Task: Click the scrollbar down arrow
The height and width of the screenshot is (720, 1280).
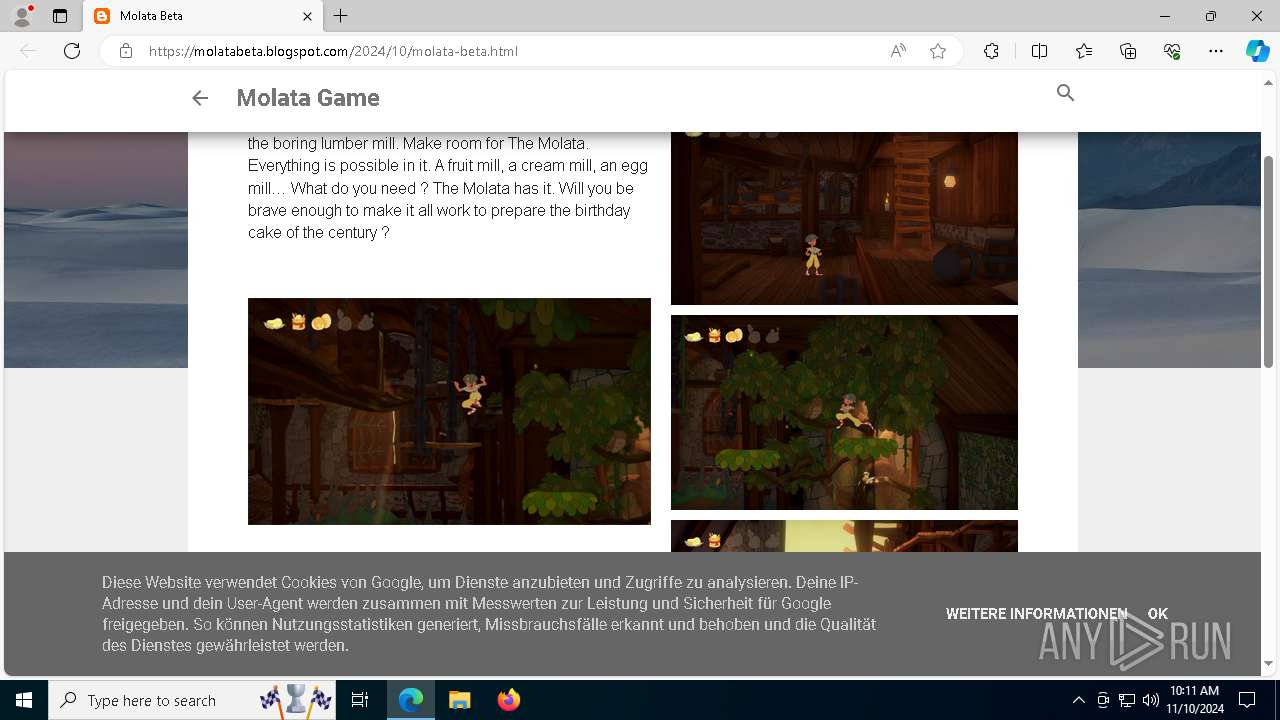Action: (x=1269, y=664)
